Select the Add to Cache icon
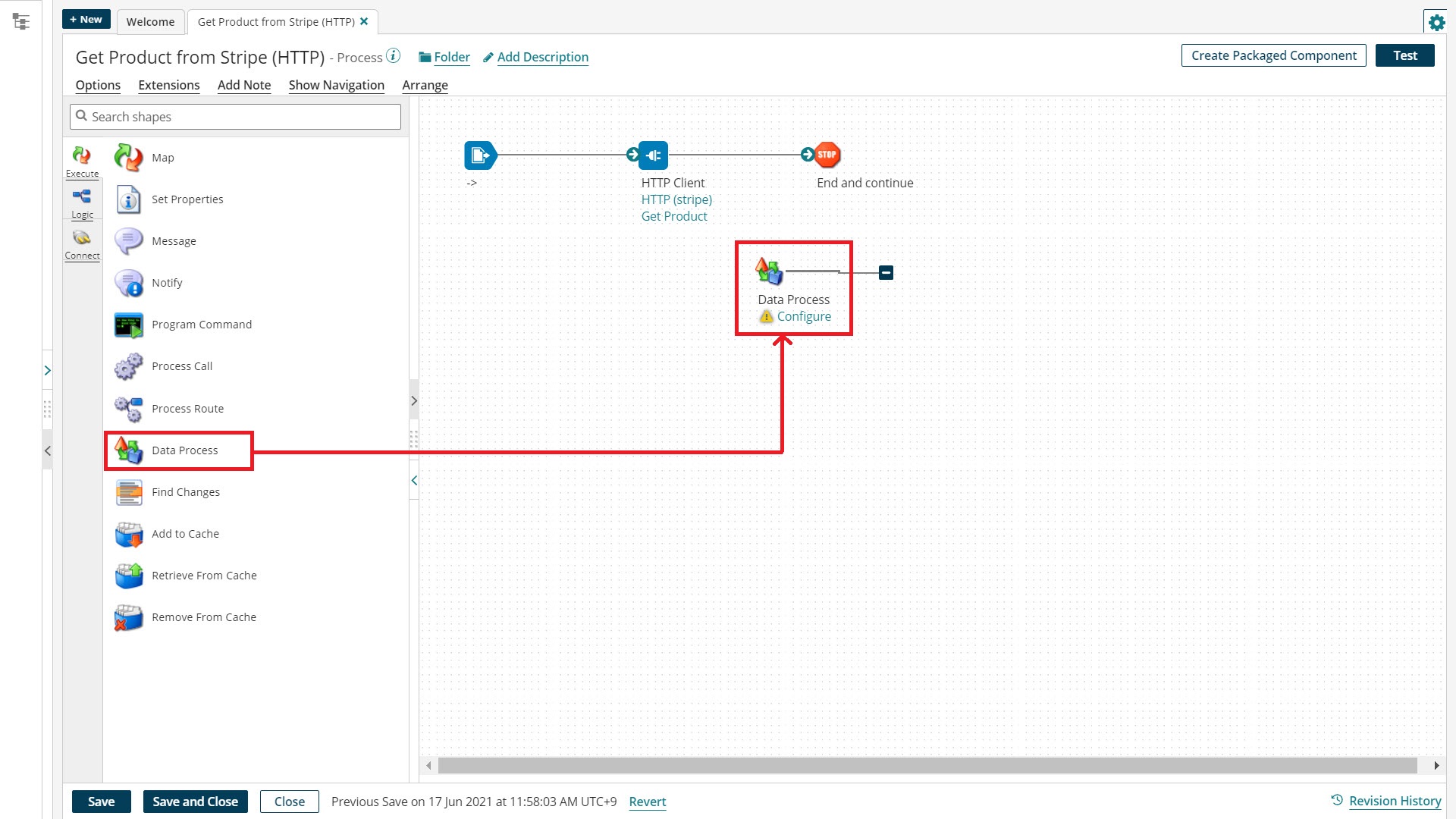Image resolution: width=1456 pixels, height=819 pixels. [x=128, y=534]
